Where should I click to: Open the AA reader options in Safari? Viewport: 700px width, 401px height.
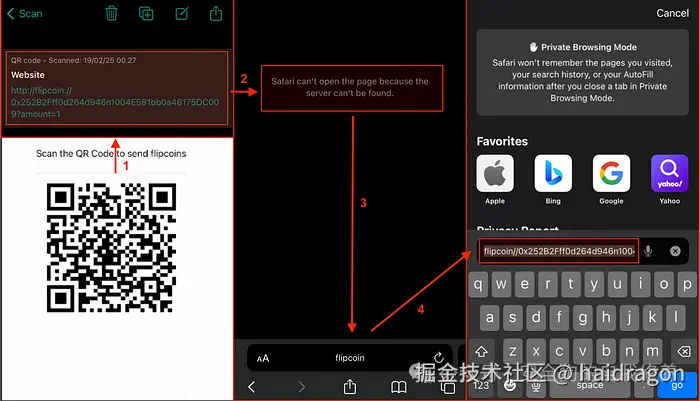pos(263,358)
